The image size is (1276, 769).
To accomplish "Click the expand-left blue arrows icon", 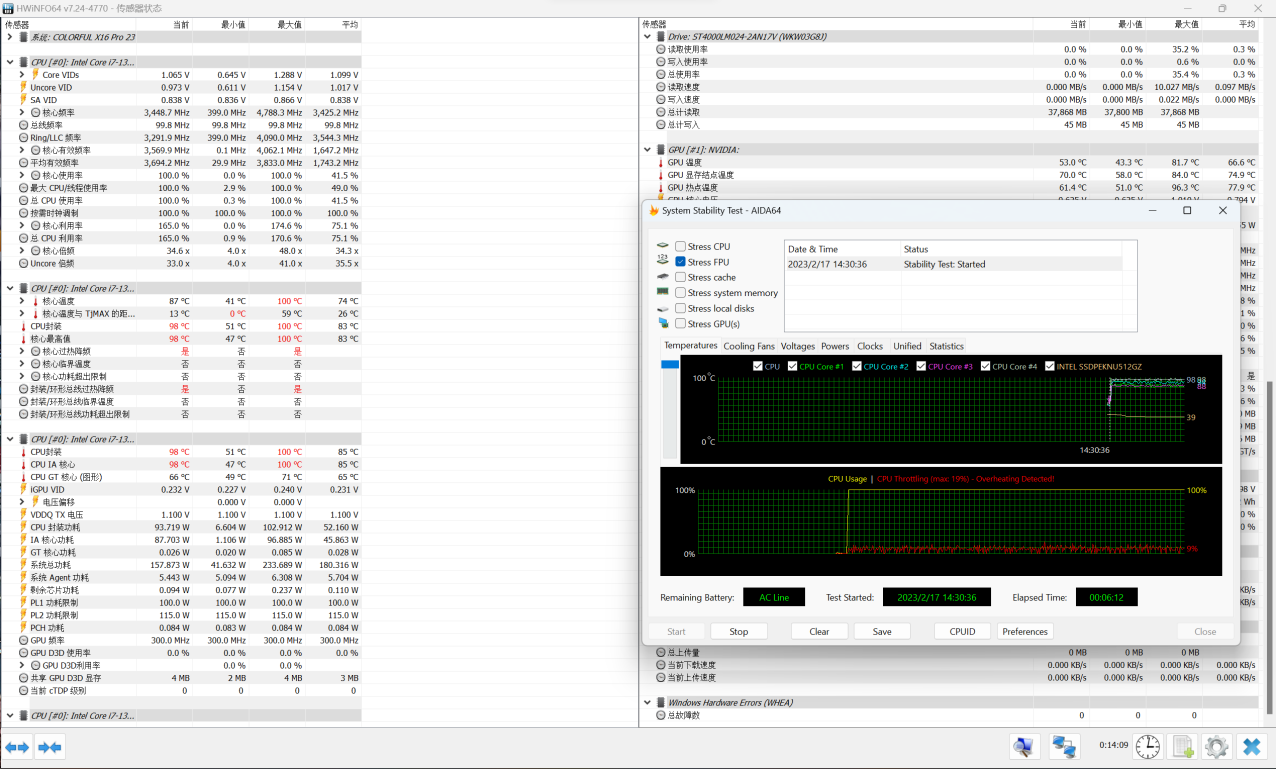I will click(17, 747).
